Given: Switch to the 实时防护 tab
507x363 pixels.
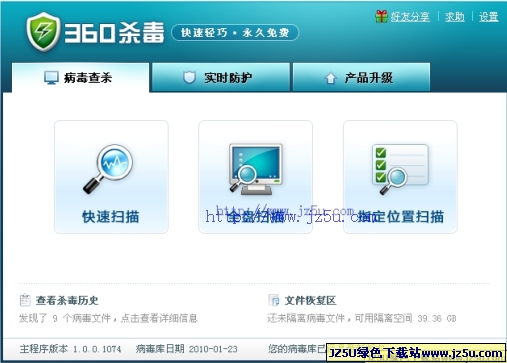Looking at the screenshot, I should 221,77.
